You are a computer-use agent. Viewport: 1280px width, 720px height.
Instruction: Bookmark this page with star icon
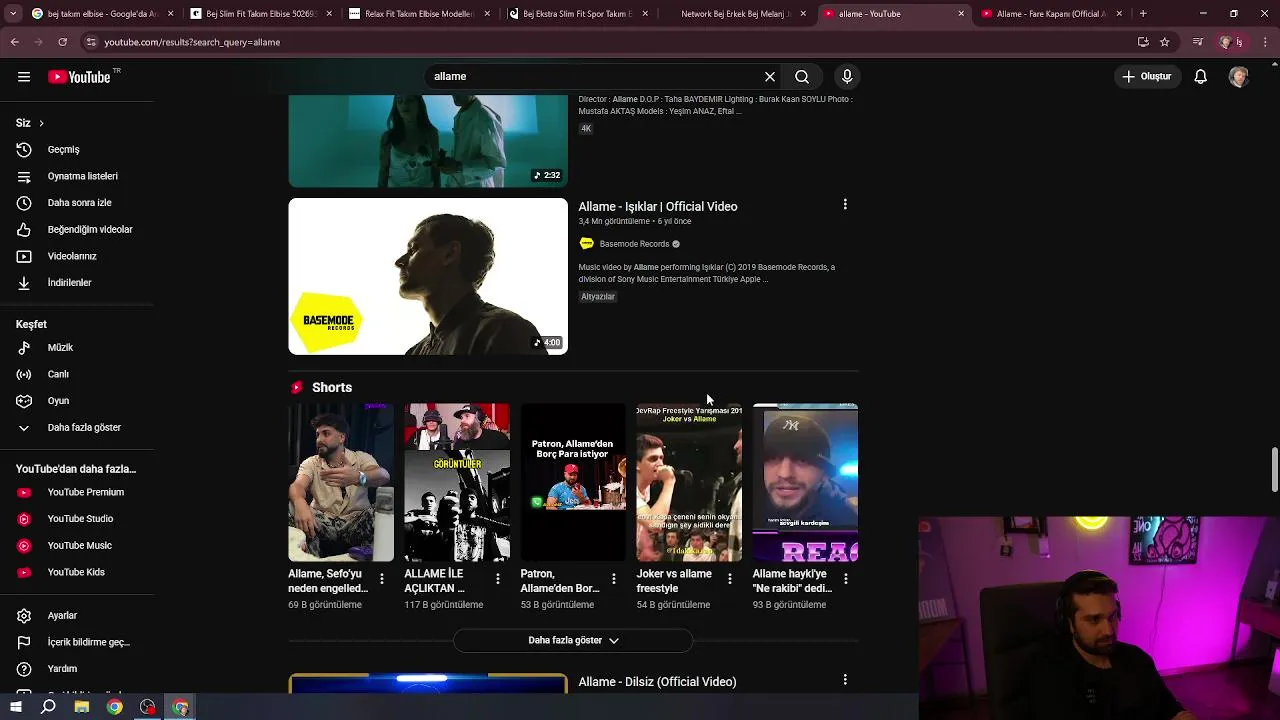pos(1165,42)
